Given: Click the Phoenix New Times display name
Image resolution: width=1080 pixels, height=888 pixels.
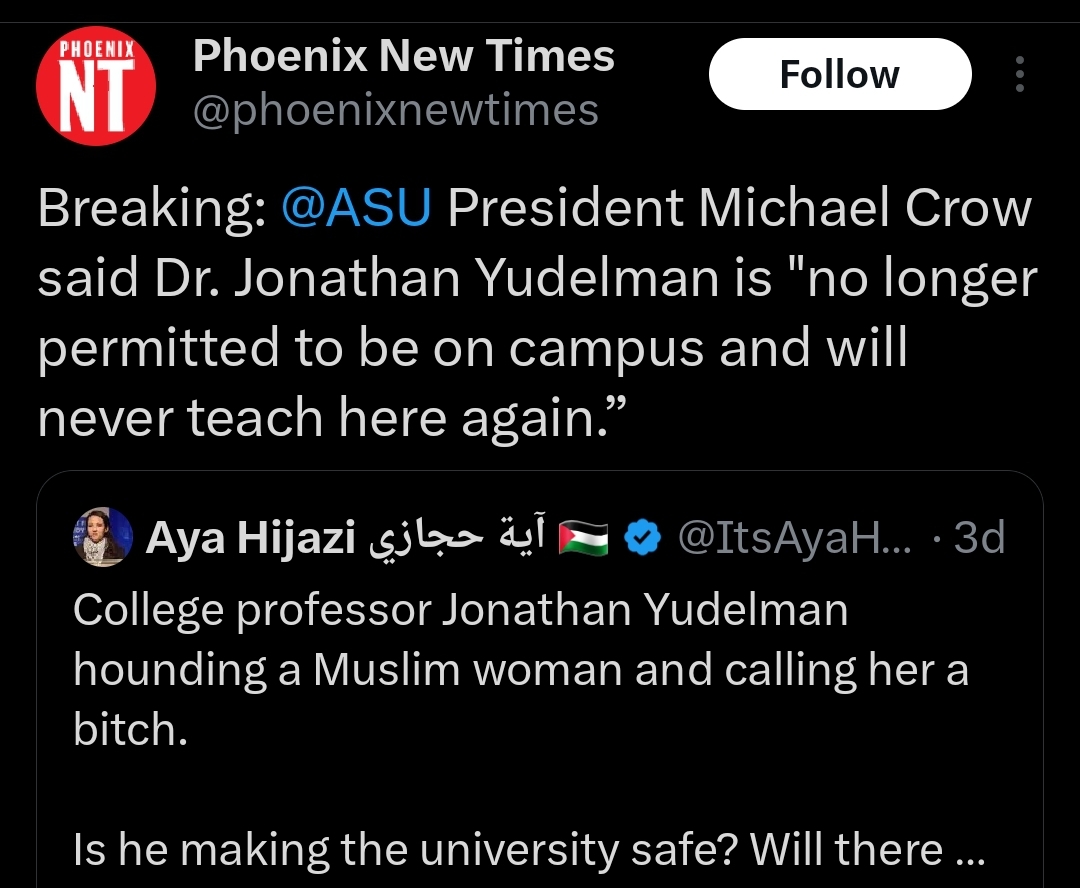Looking at the screenshot, I should (x=404, y=55).
